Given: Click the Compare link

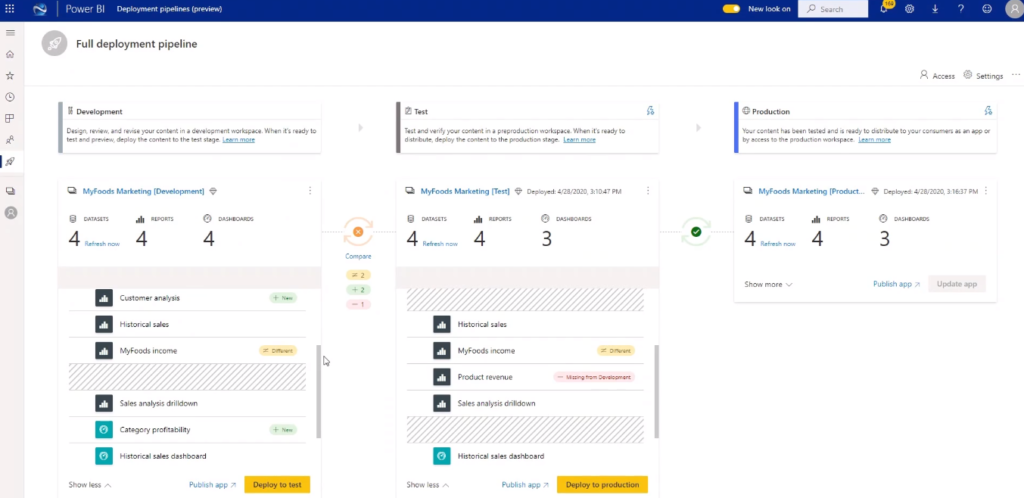Looking at the screenshot, I should point(358,257).
